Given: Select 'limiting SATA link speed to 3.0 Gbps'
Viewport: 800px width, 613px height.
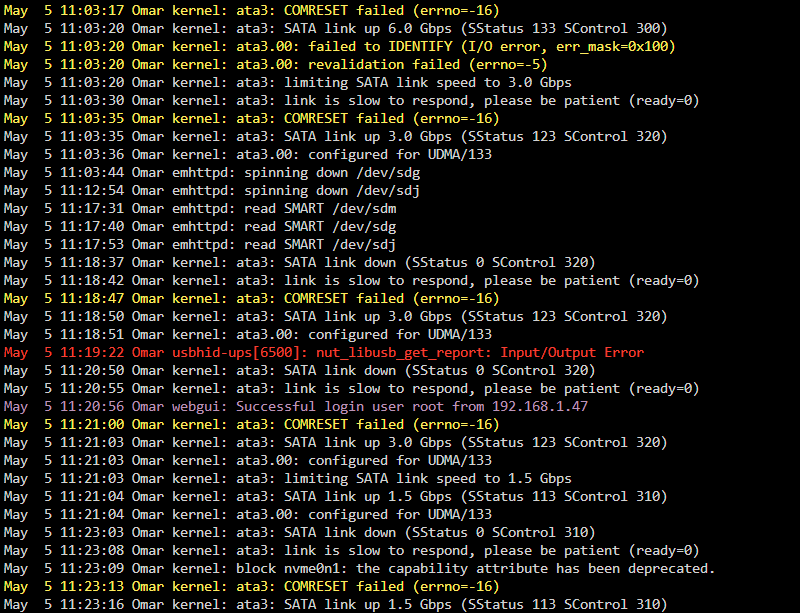Looking at the screenshot, I should coord(288,83).
